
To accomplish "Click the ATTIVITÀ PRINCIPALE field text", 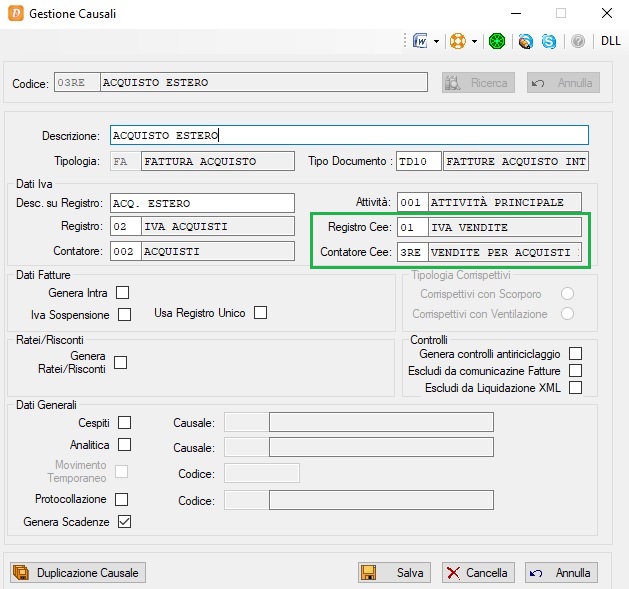I will pos(505,202).
